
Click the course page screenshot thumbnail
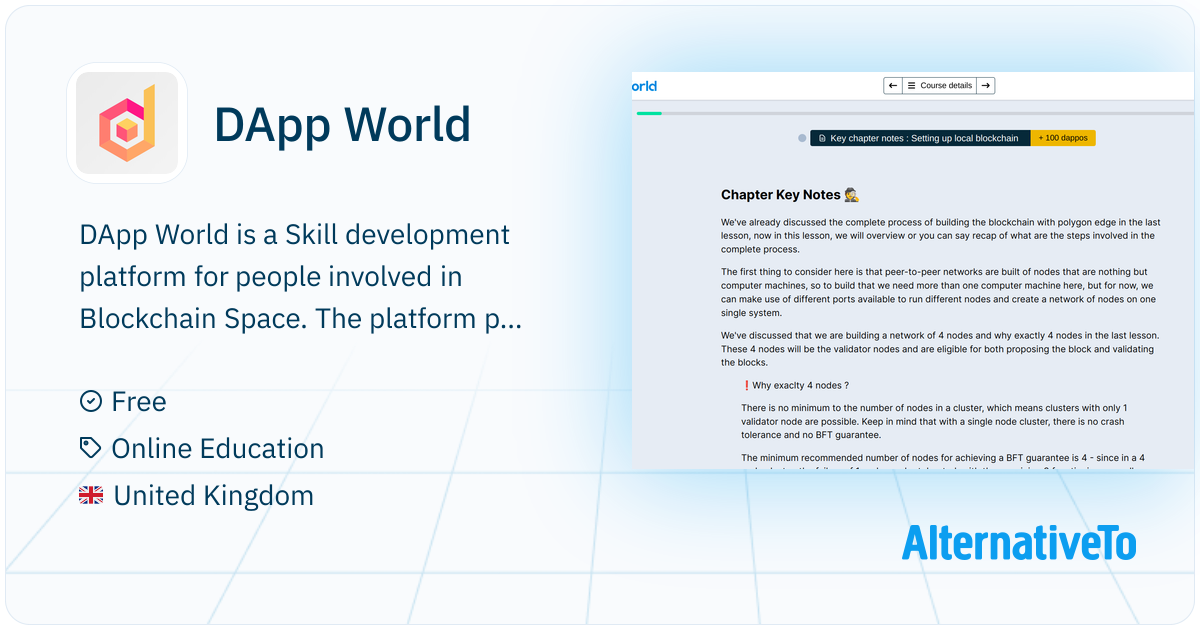point(912,270)
